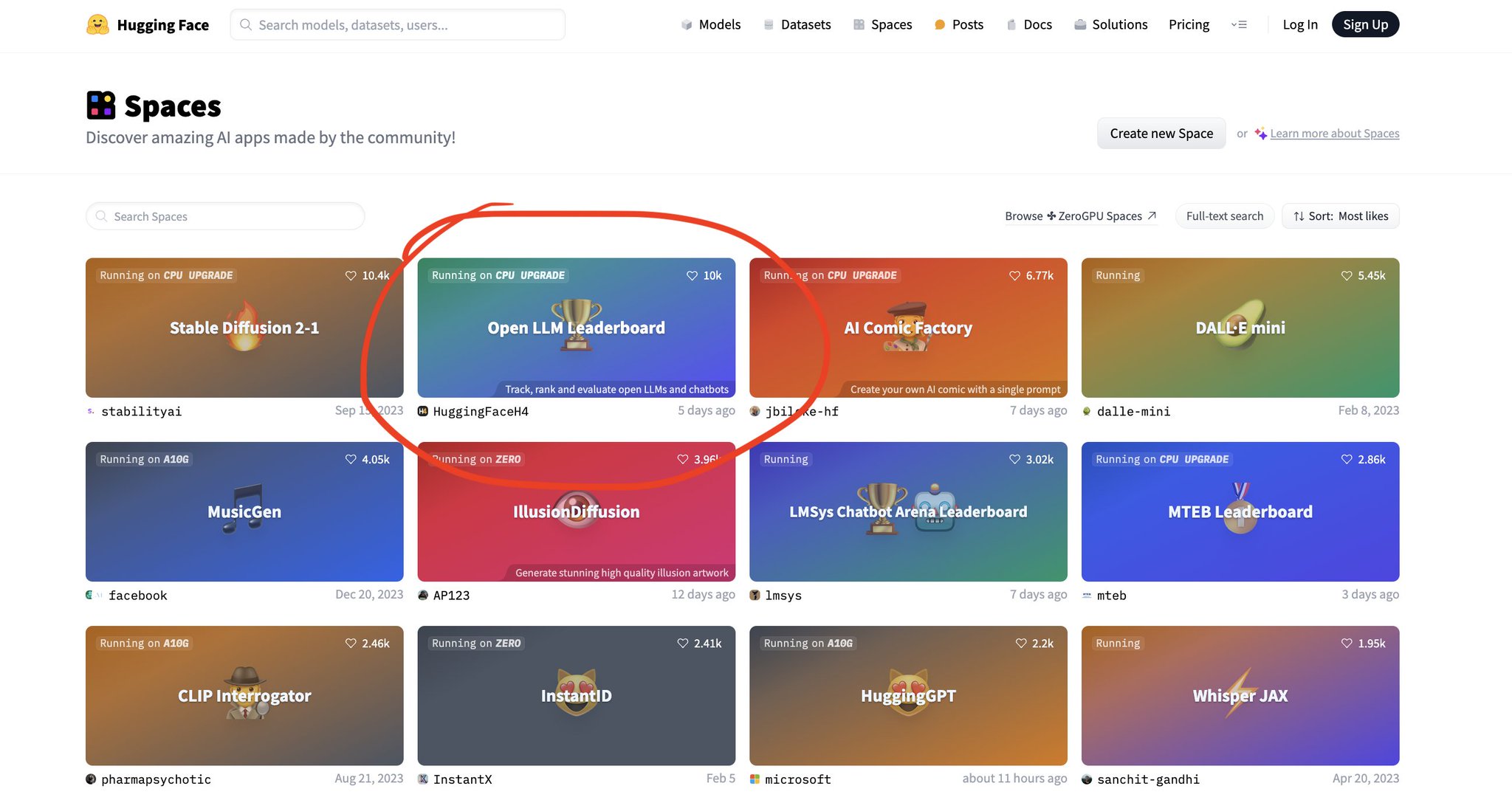Viewport: 1512px width, 800px height.
Task: Click the dalle-mini avatar icon
Action: pos(1087,411)
